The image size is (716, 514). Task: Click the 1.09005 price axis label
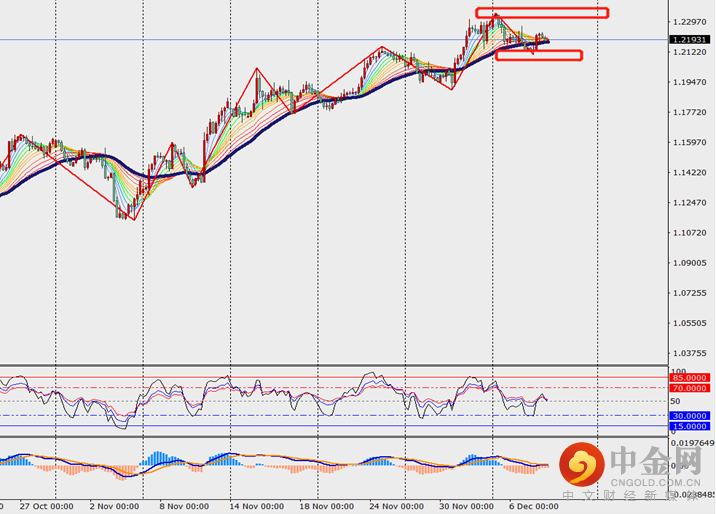(690, 263)
